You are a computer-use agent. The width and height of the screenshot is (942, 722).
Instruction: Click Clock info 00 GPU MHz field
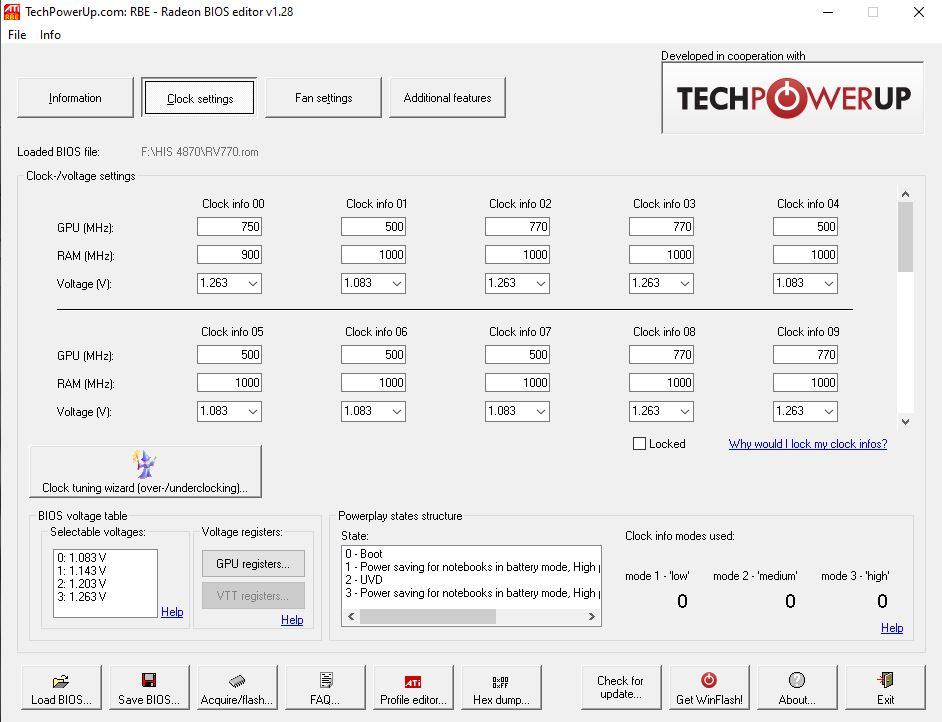[229, 226]
